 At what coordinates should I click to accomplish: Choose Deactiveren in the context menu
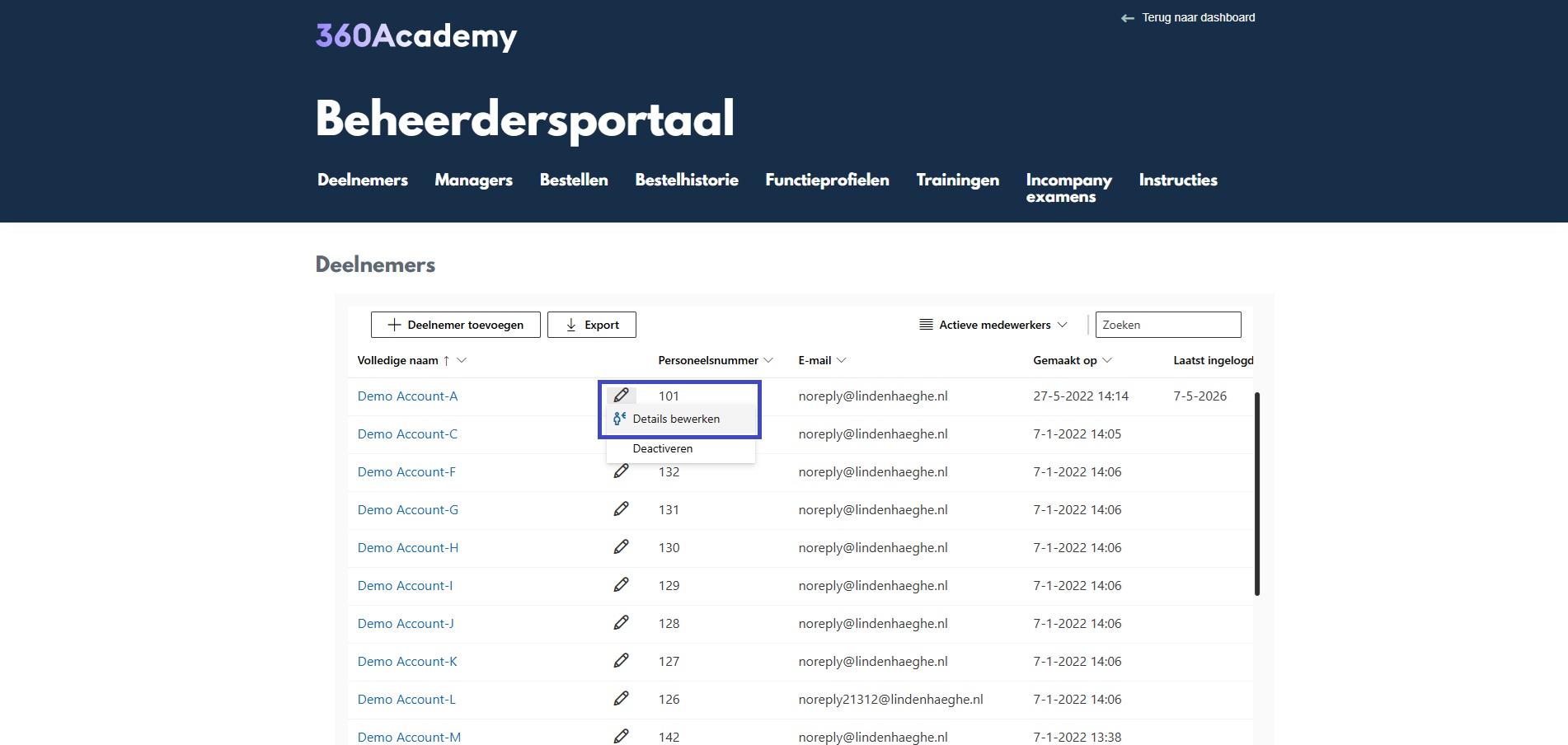681,448
